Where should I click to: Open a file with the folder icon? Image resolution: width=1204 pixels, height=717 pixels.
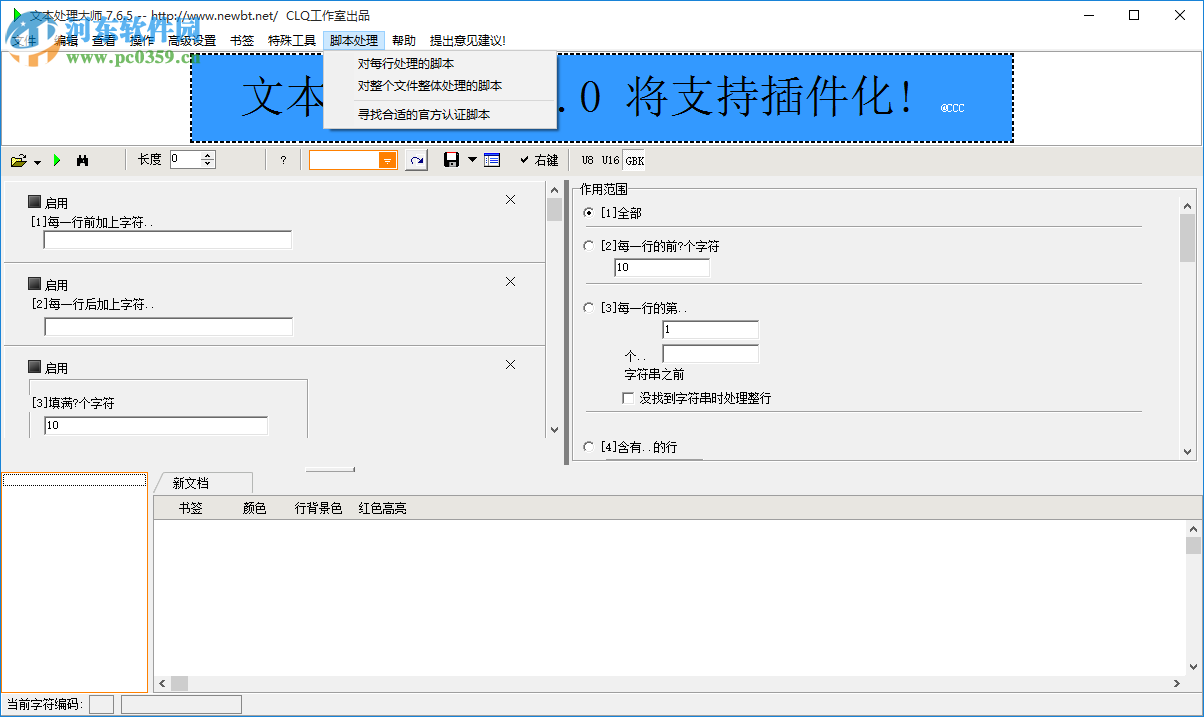pos(17,159)
